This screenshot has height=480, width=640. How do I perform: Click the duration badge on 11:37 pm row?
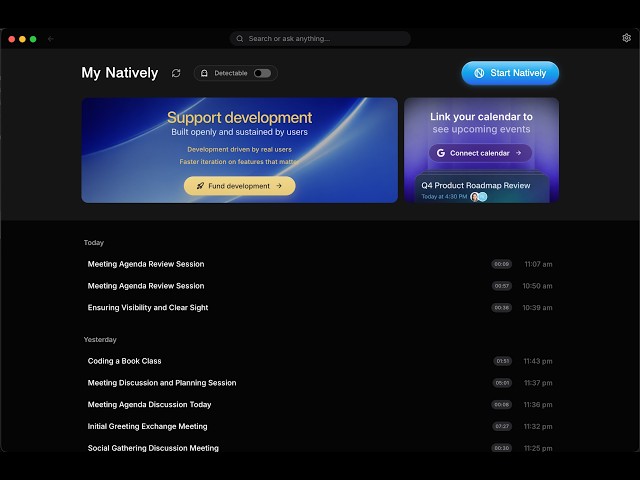502,383
